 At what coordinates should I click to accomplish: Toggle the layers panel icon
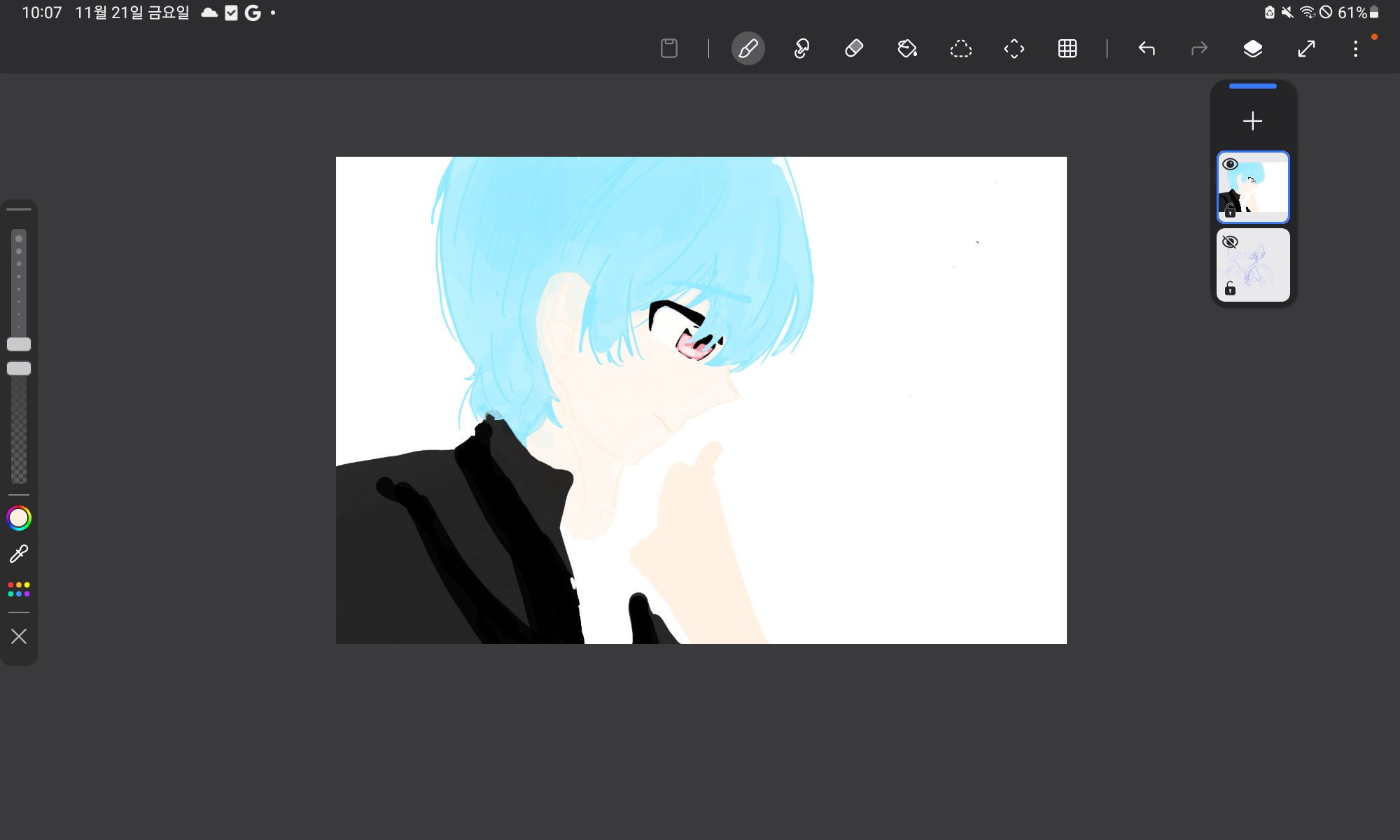coord(1252,49)
